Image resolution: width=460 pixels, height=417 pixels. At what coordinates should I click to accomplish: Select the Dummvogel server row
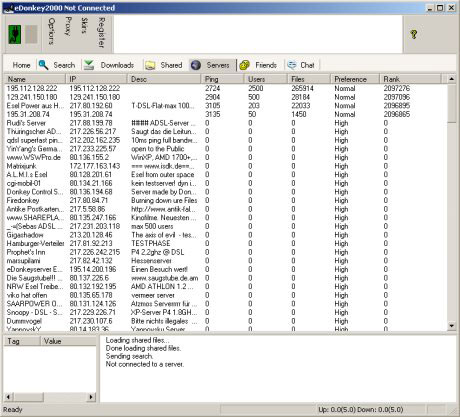[x=225, y=321]
